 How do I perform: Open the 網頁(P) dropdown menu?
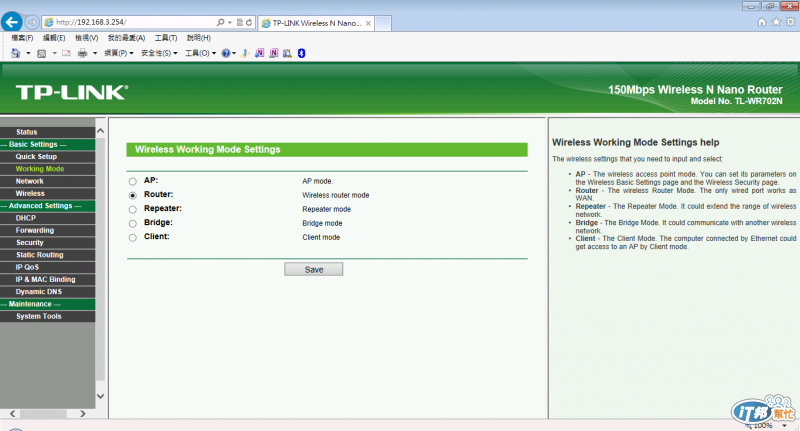[x=119, y=53]
